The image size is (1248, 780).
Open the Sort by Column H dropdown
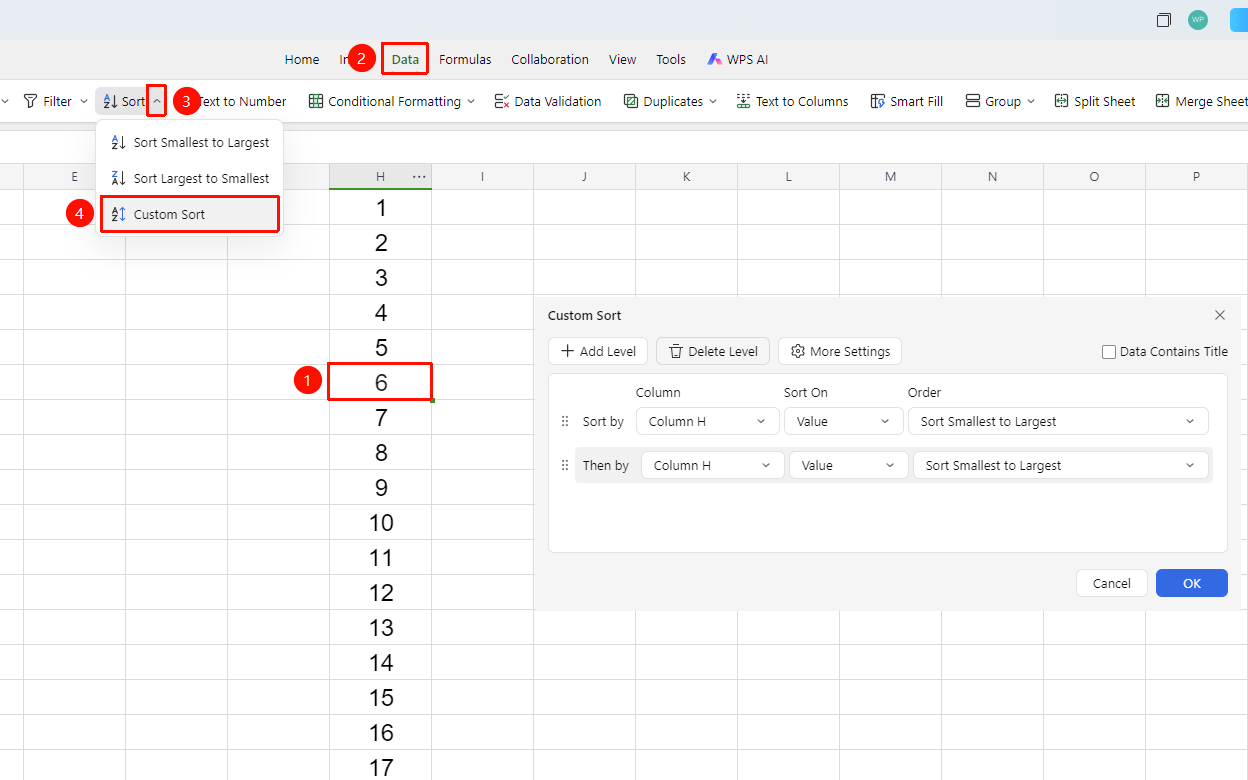(708, 421)
